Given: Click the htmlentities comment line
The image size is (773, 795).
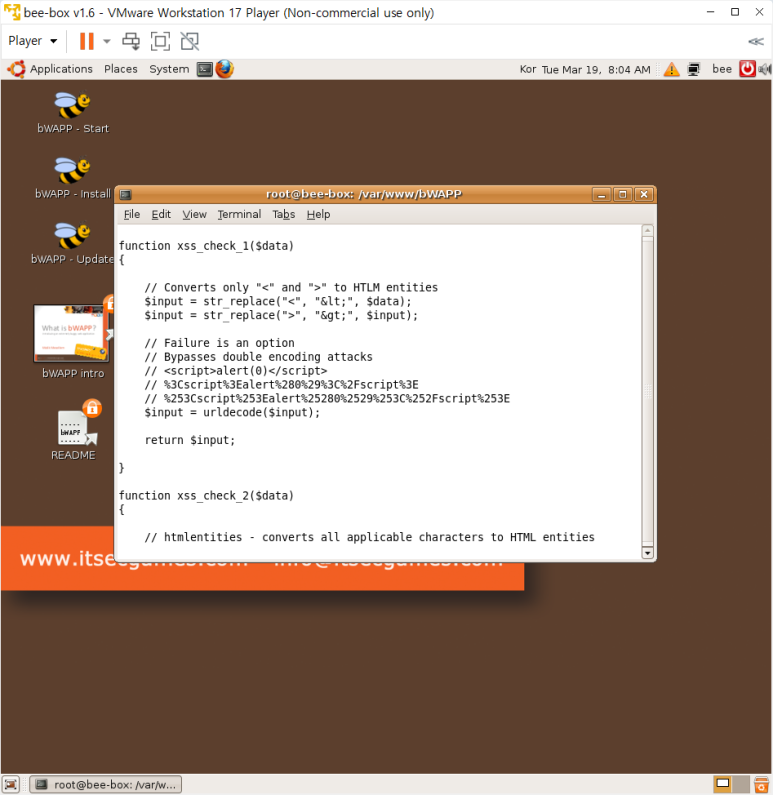Looking at the screenshot, I should [x=370, y=537].
